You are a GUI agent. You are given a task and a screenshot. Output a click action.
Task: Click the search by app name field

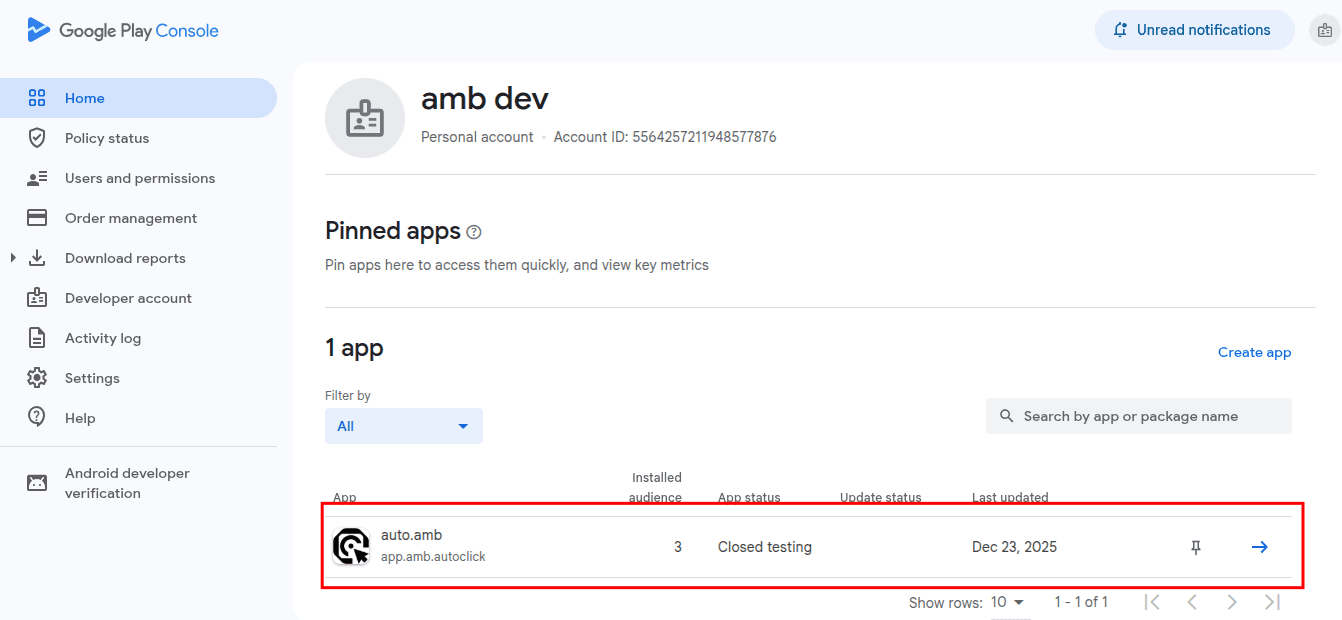1139,416
